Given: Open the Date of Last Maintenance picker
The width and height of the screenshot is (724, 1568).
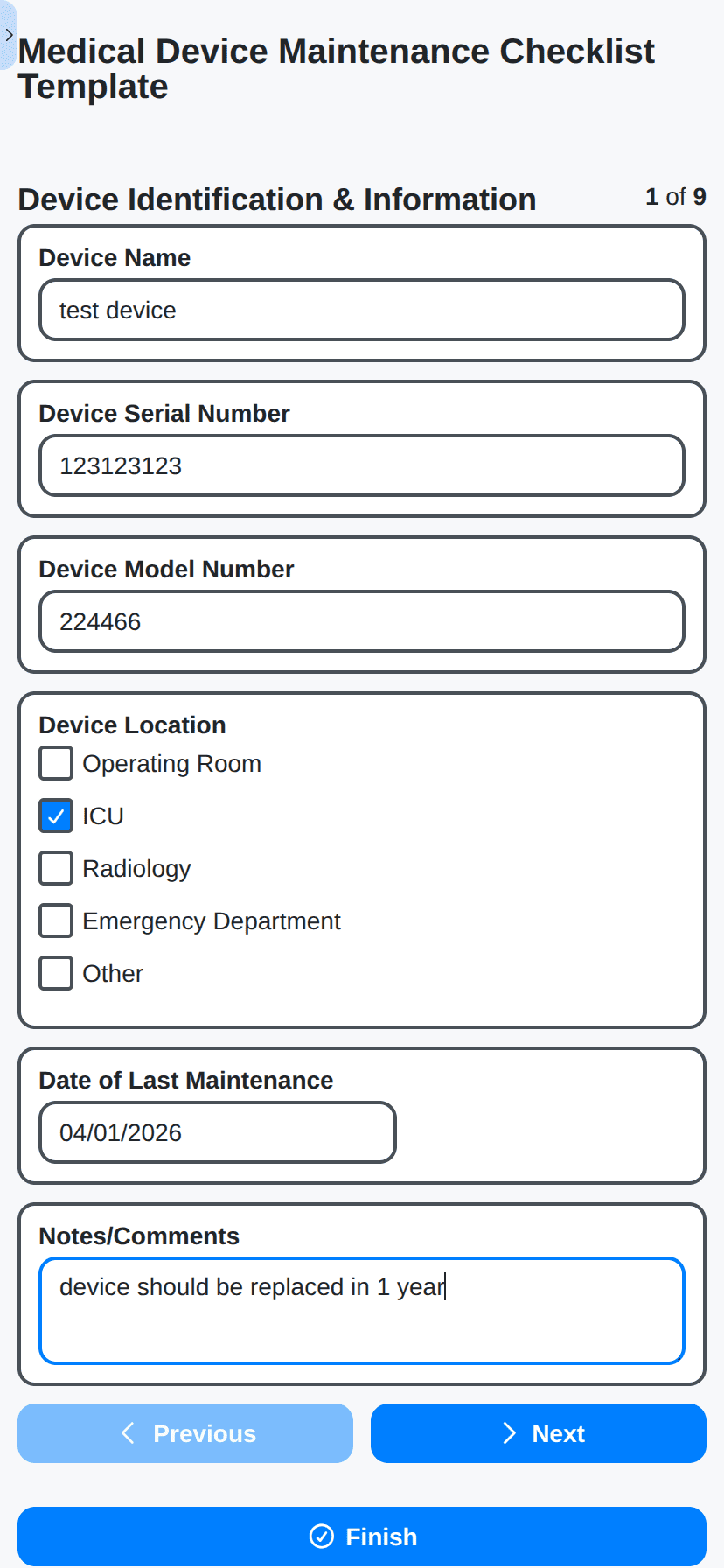Looking at the screenshot, I should click(217, 1132).
